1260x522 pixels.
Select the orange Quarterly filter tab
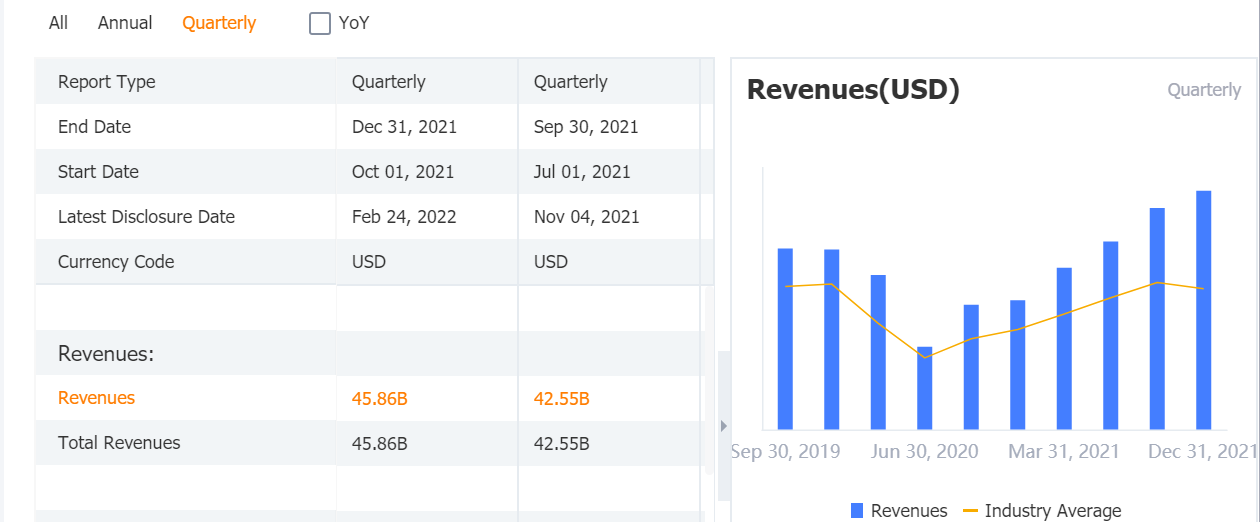[219, 23]
